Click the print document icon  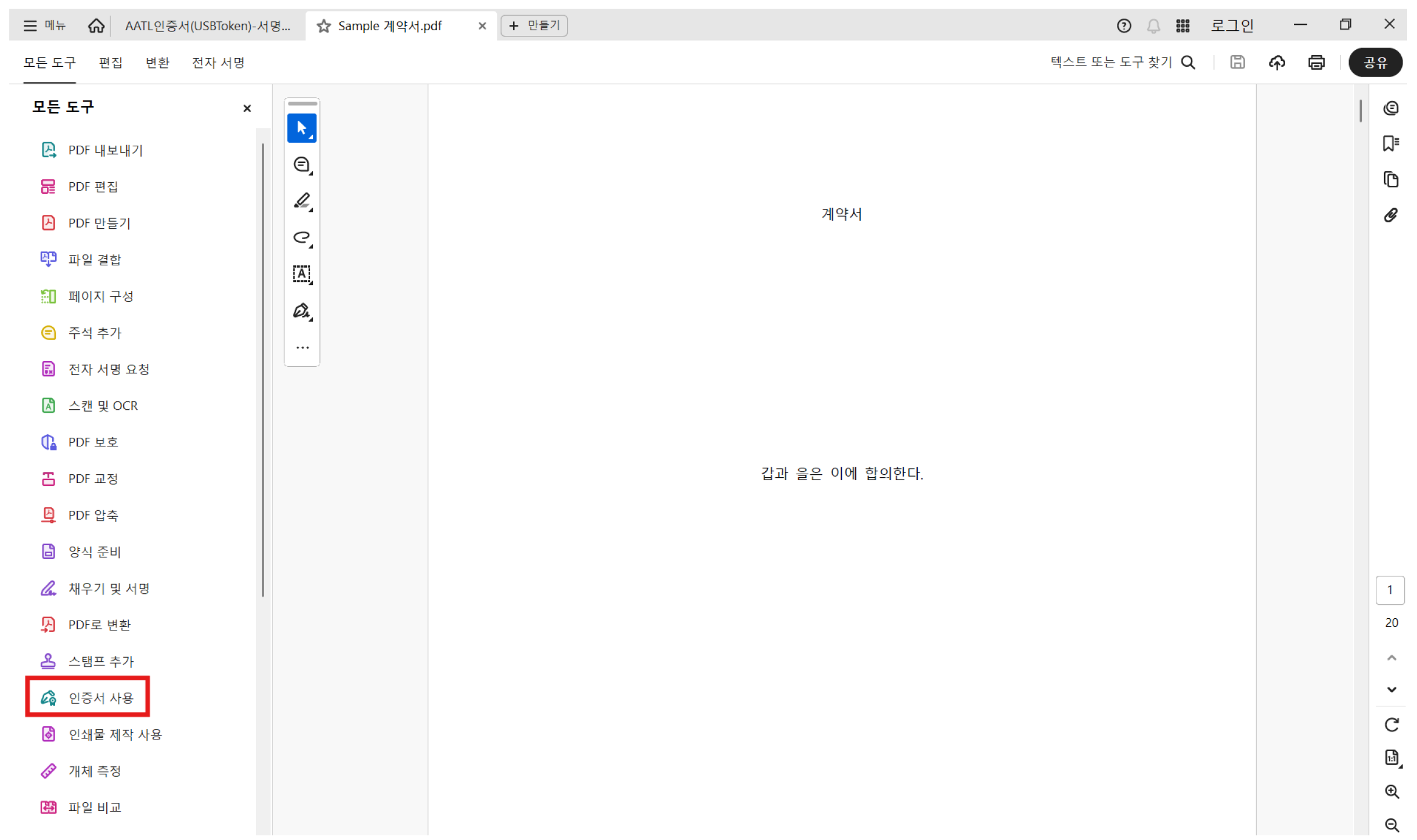1316,63
